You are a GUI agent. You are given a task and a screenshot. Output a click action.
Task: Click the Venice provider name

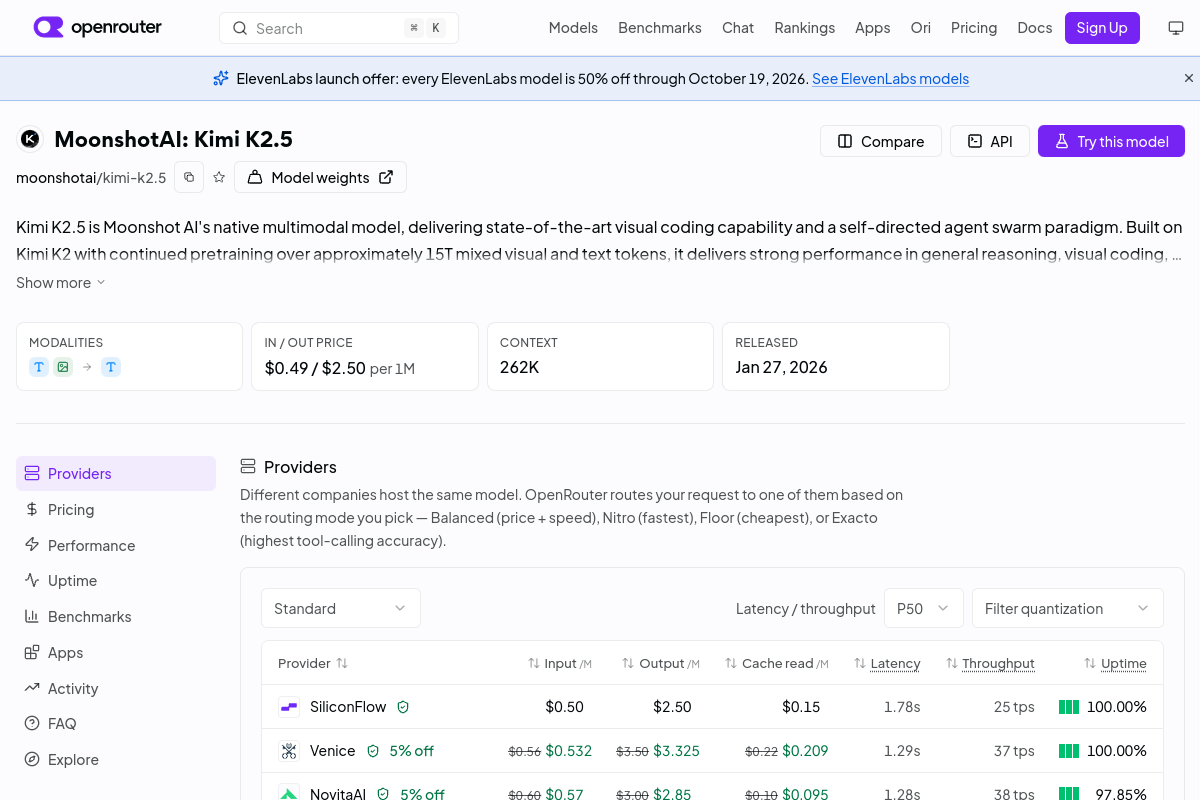pyautogui.click(x=333, y=751)
